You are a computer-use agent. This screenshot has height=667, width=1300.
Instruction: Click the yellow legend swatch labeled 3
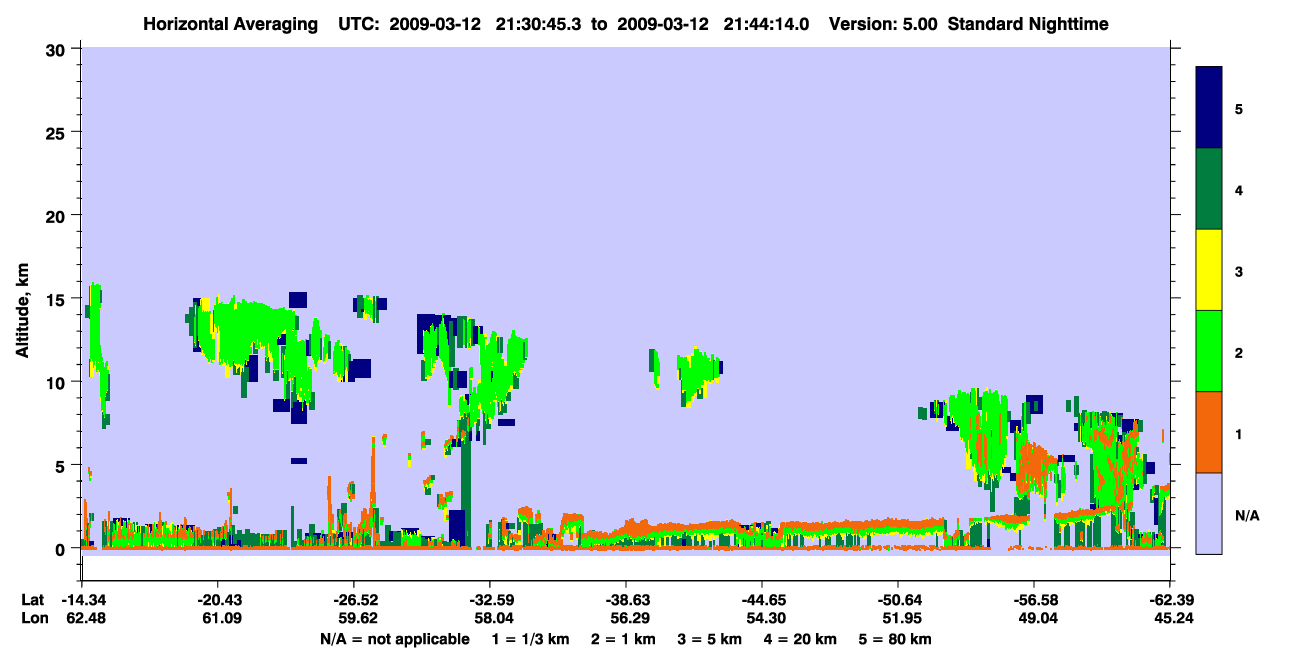coord(1209,270)
